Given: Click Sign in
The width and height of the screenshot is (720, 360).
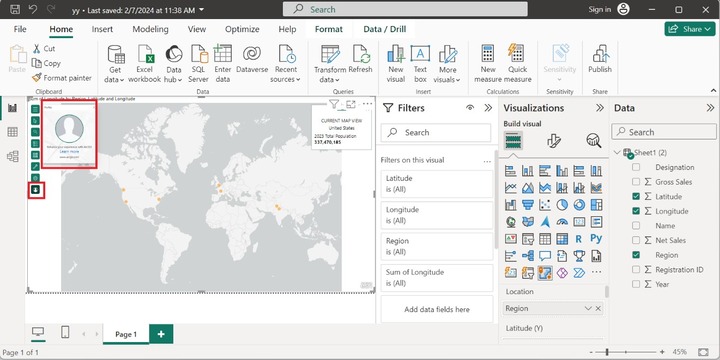Looking at the screenshot, I should [600, 9].
